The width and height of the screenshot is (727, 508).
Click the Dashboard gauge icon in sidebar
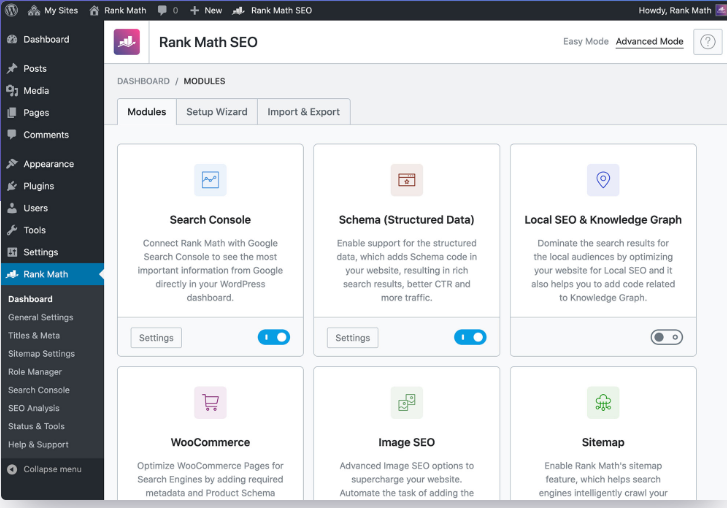tap(13, 39)
